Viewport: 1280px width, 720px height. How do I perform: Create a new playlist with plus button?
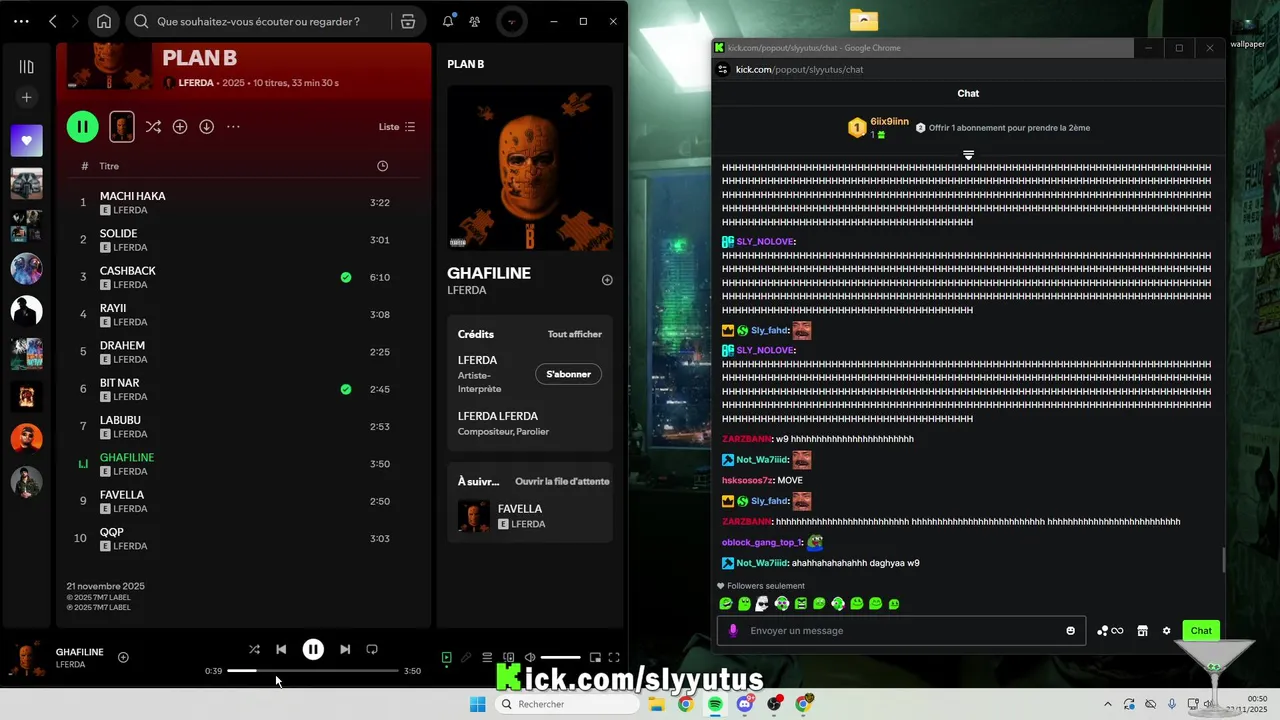pos(27,97)
